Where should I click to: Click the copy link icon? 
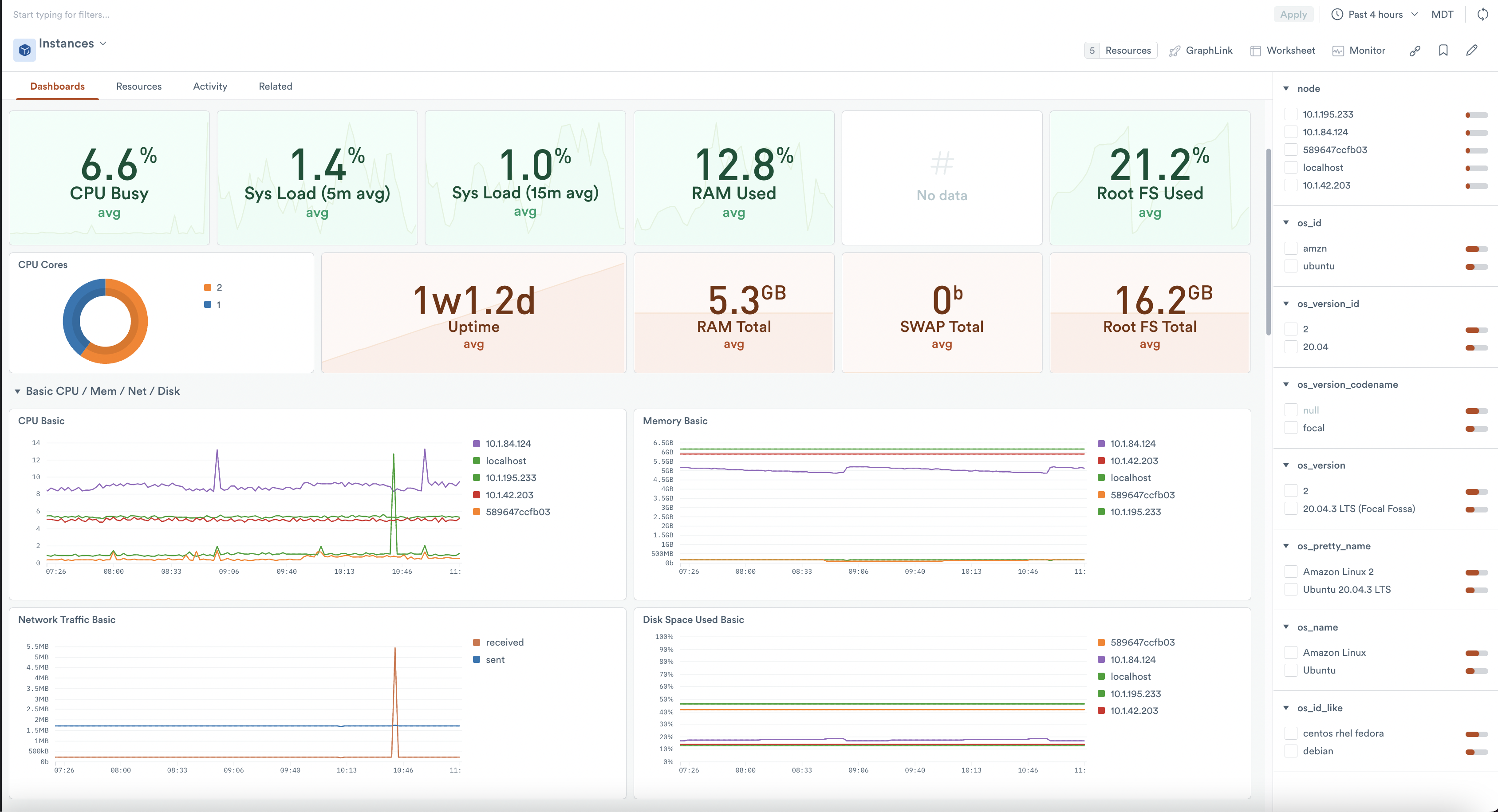(x=1415, y=51)
